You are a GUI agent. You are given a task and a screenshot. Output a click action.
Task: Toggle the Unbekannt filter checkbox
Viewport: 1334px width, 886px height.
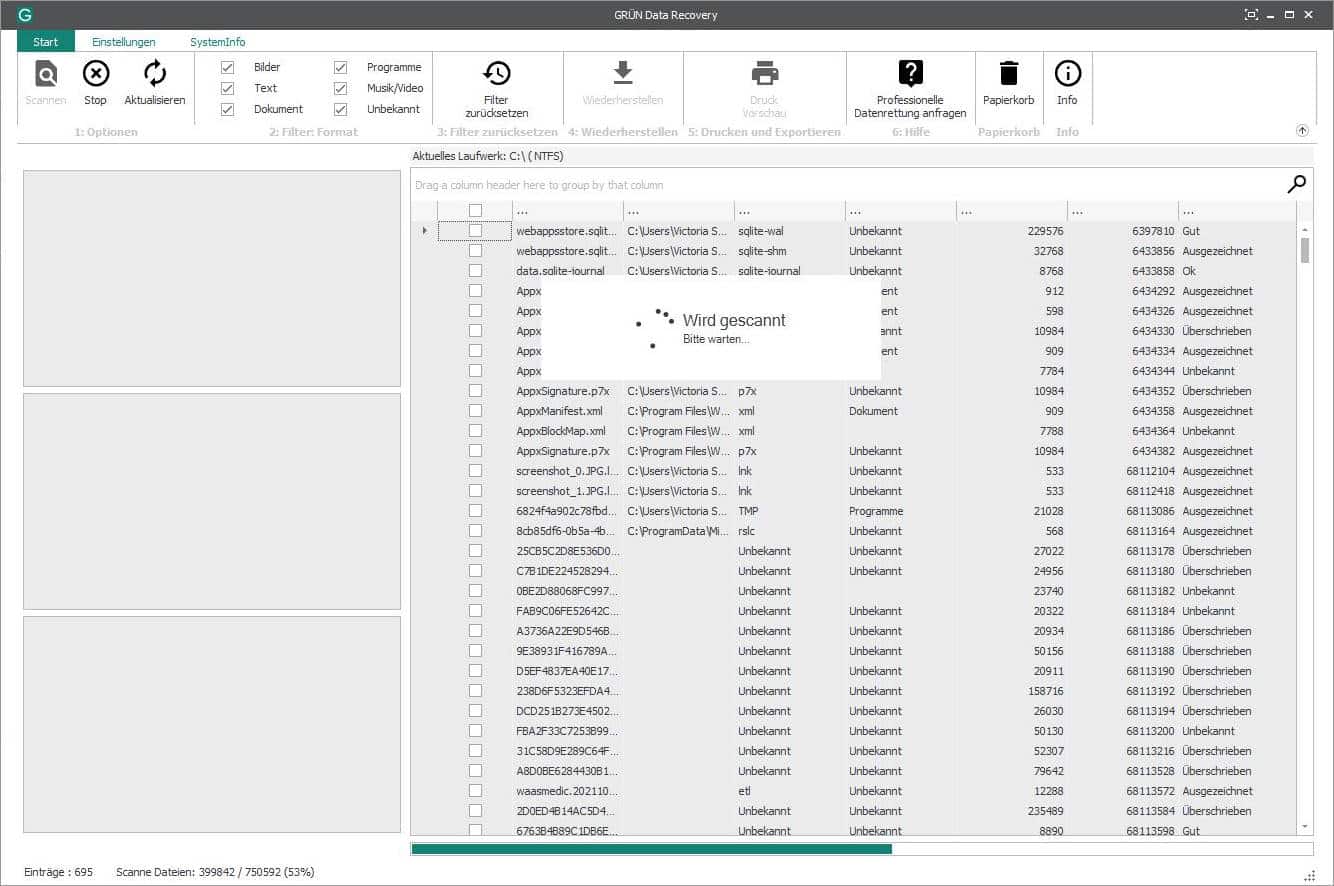(340, 109)
